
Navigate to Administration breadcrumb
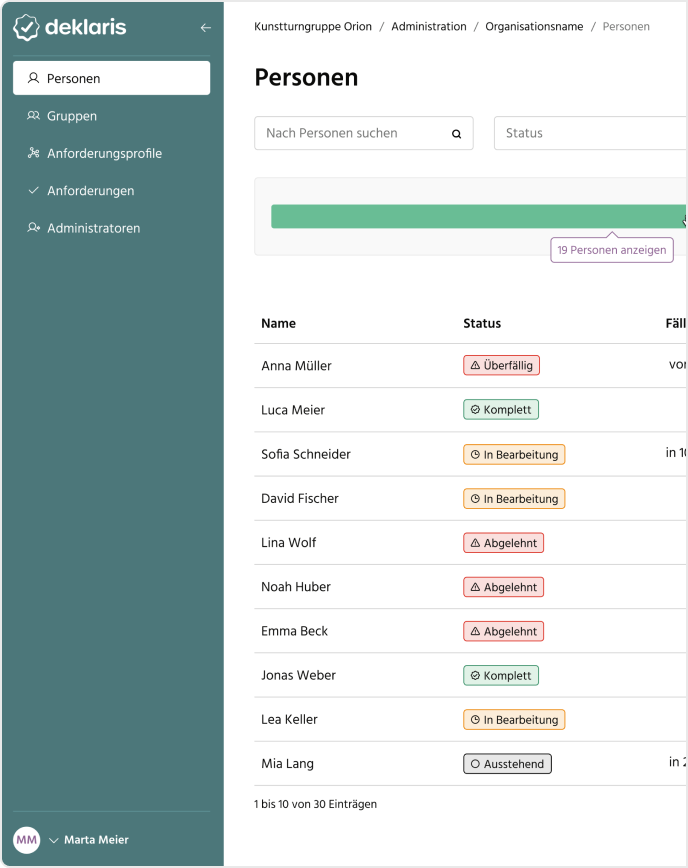428,27
